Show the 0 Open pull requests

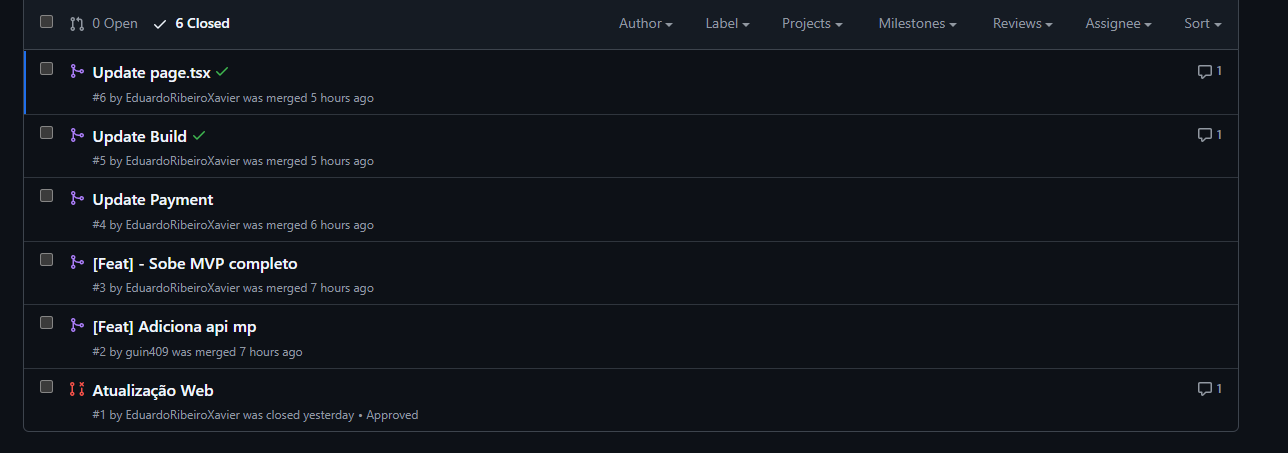(x=104, y=23)
